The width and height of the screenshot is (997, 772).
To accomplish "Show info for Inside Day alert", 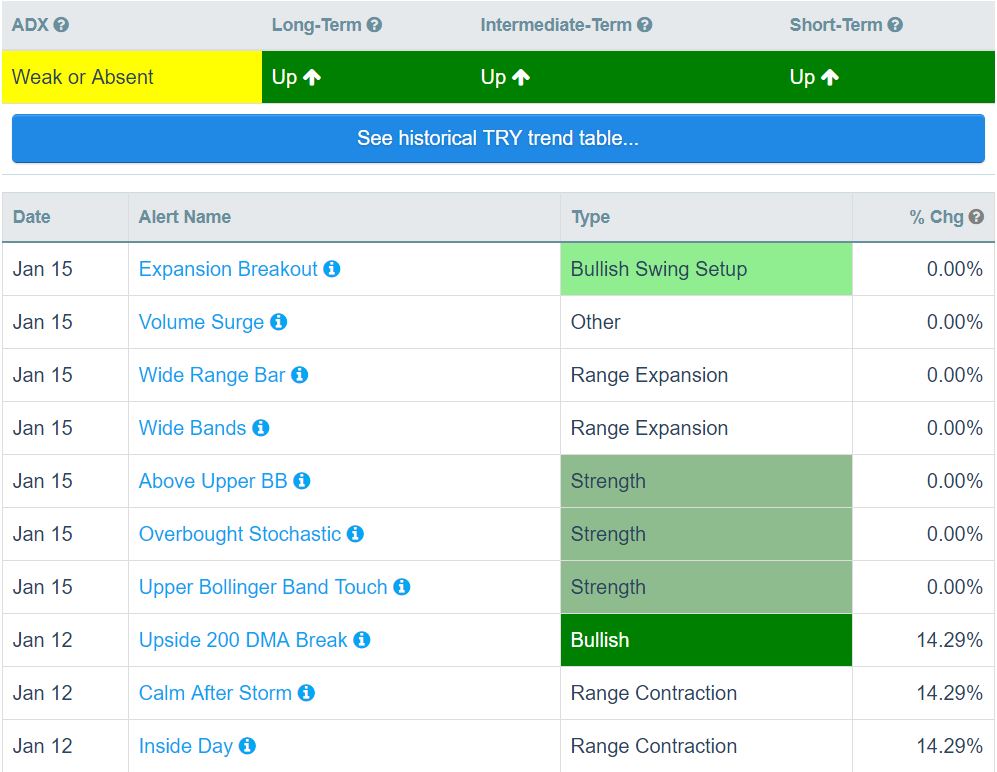I will (x=247, y=746).
